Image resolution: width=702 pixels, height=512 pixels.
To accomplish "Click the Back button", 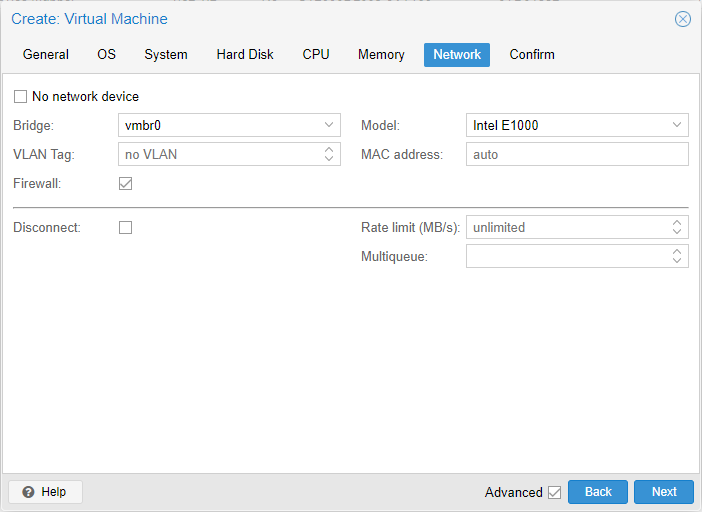I will (x=598, y=492).
